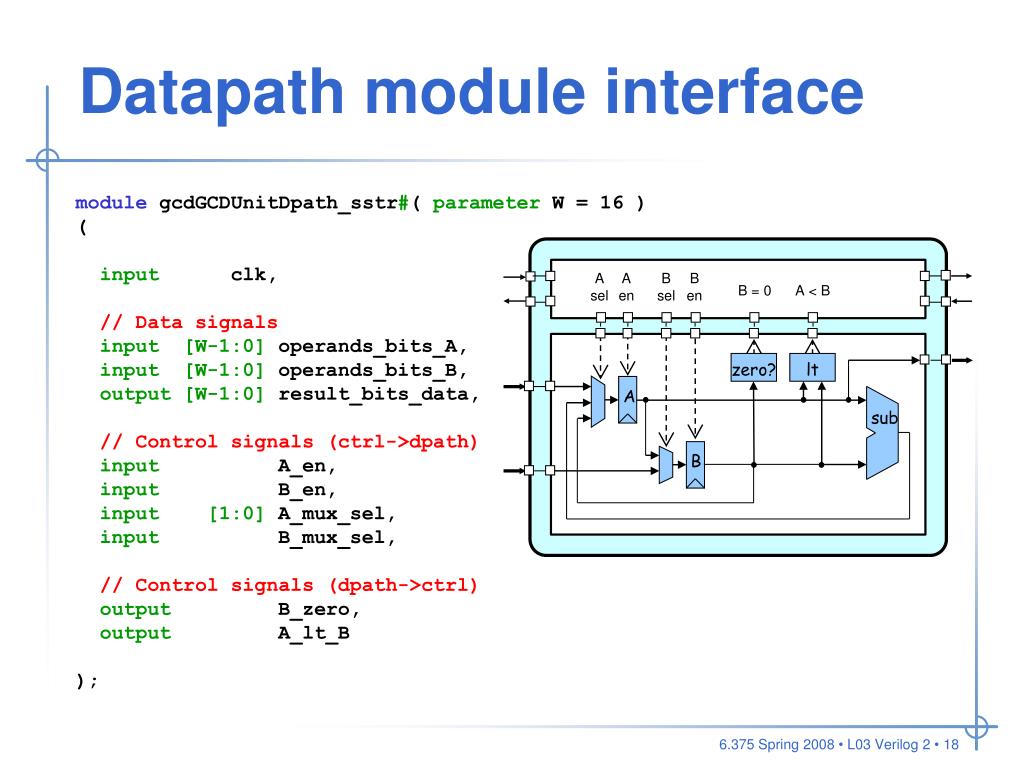
Task: Select the B register block
Action: pyautogui.click(x=695, y=462)
